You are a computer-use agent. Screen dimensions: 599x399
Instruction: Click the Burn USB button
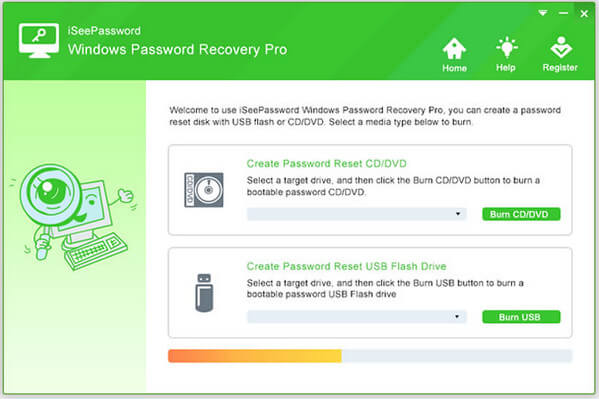click(521, 316)
